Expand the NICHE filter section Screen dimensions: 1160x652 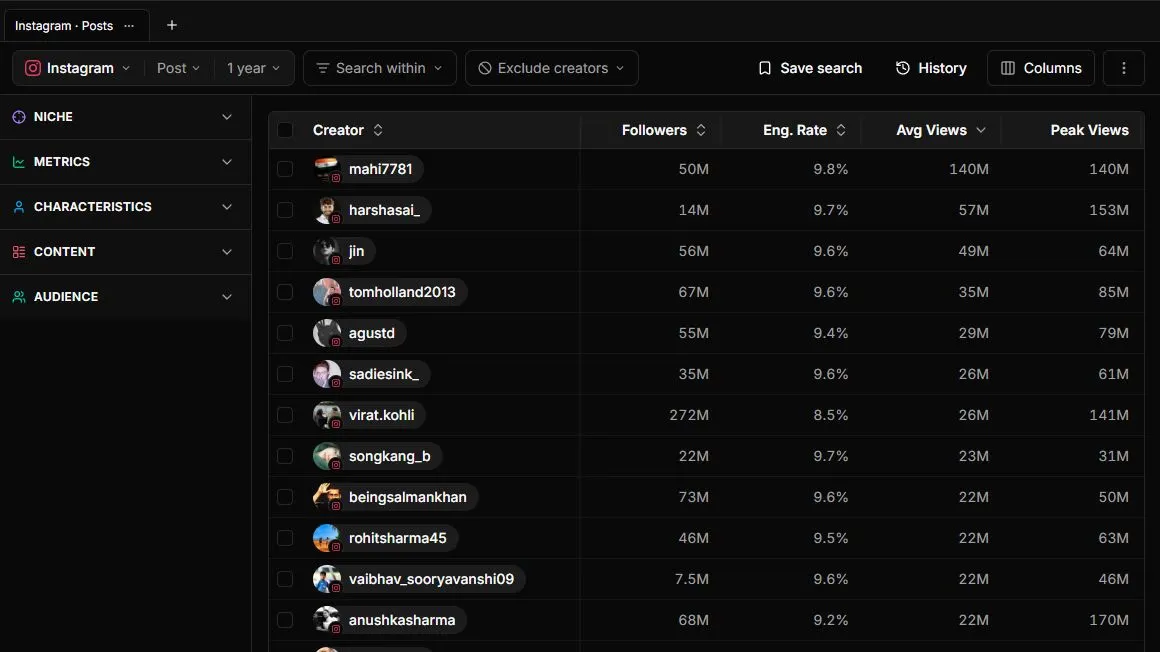click(125, 117)
